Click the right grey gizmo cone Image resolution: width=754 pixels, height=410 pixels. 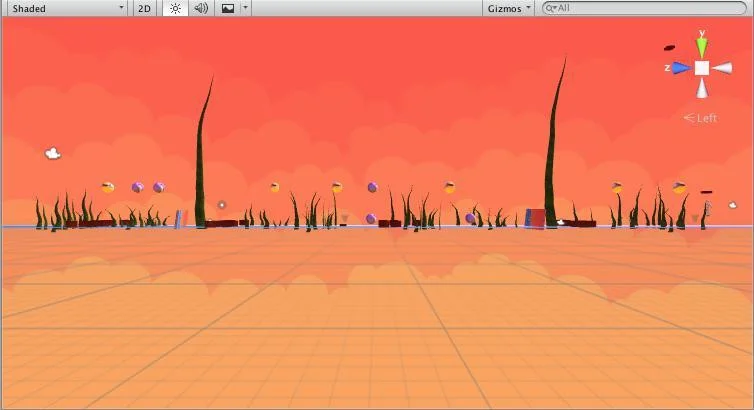click(722, 68)
